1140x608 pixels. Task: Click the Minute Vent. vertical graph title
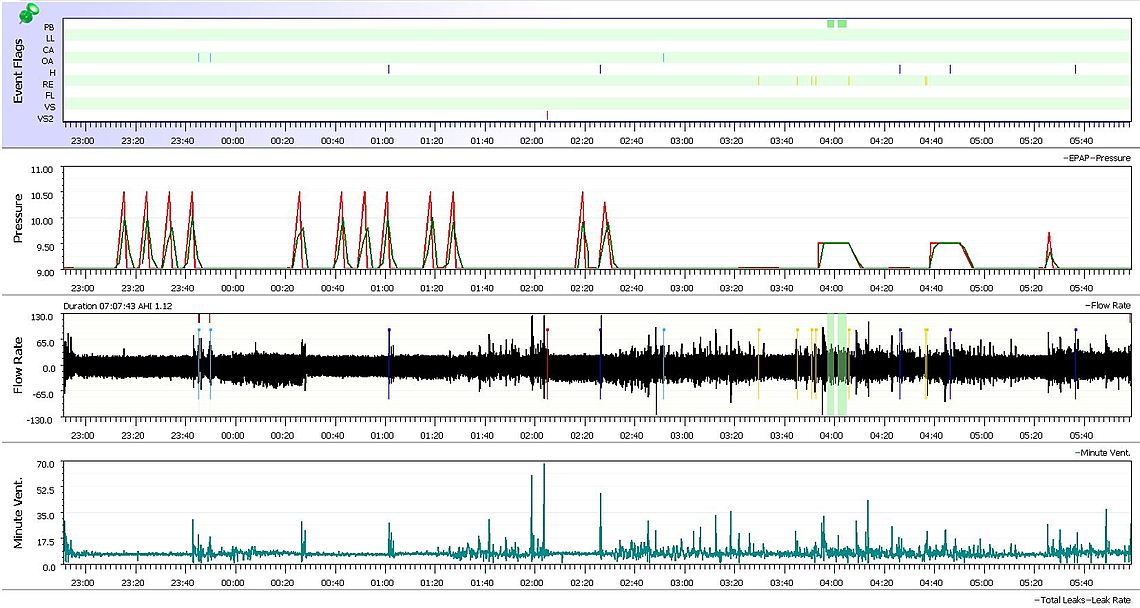click(20, 515)
